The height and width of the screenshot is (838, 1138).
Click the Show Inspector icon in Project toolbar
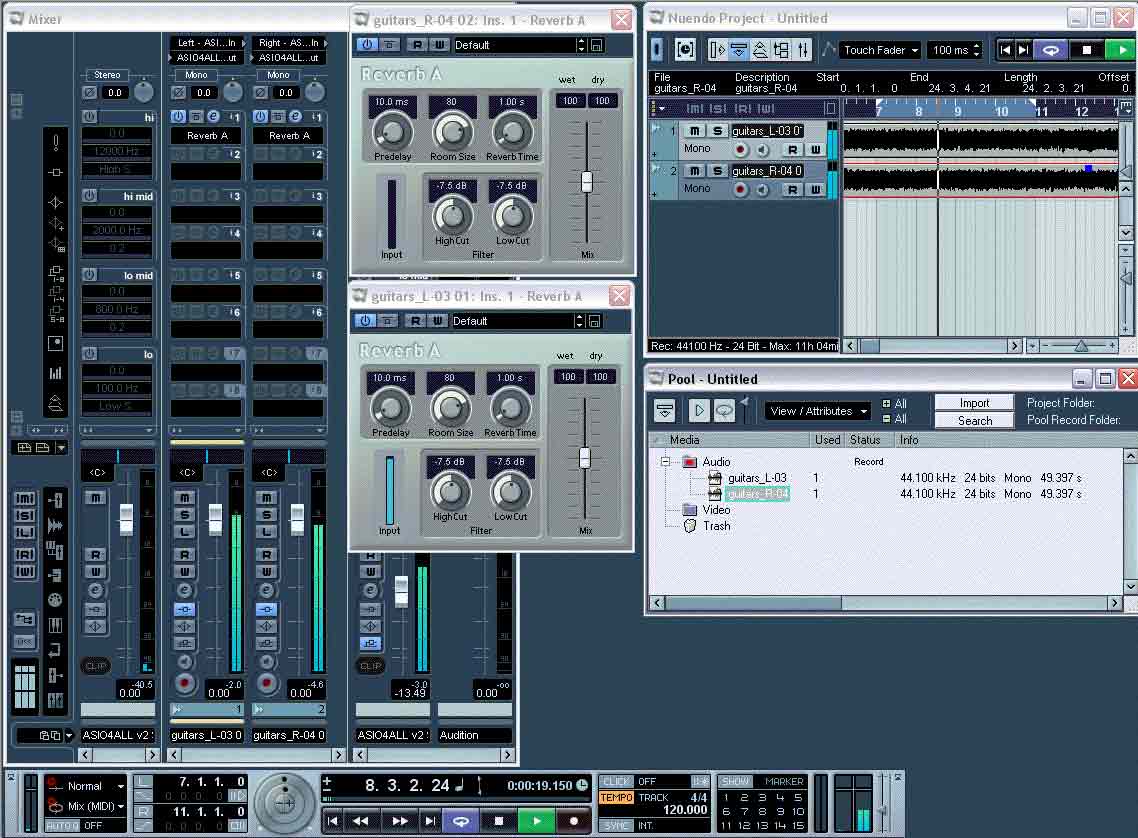tap(717, 49)
